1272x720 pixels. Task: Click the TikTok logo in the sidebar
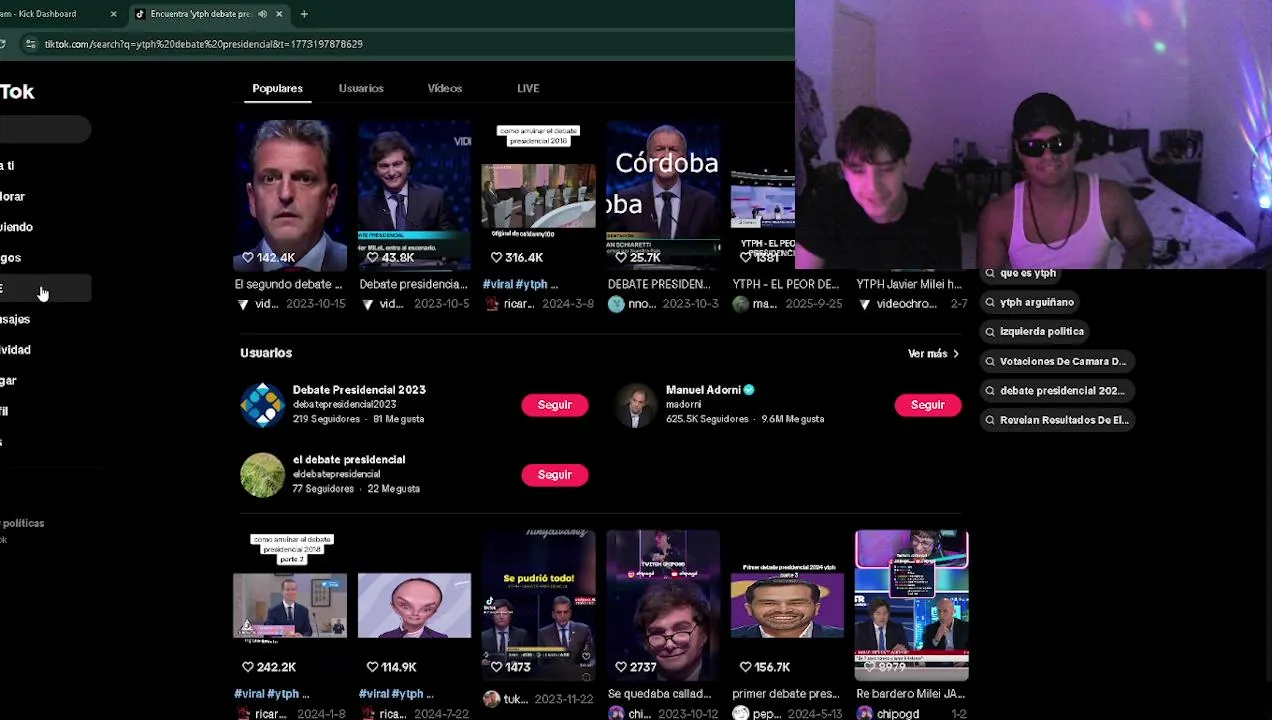coord(17,92)
